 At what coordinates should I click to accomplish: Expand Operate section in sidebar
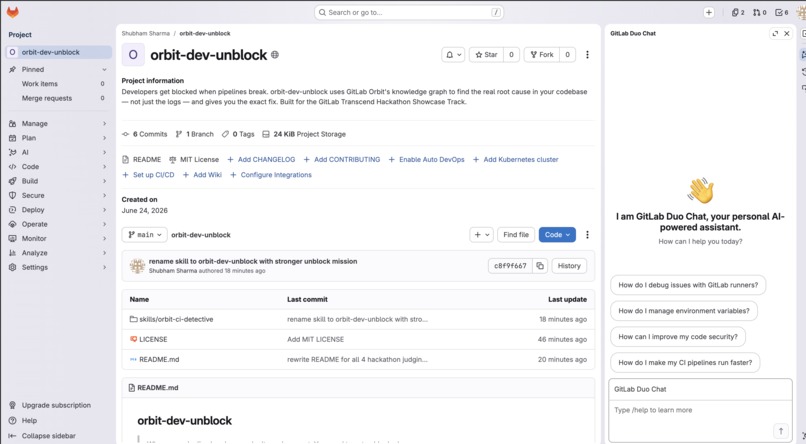point(58,224)
